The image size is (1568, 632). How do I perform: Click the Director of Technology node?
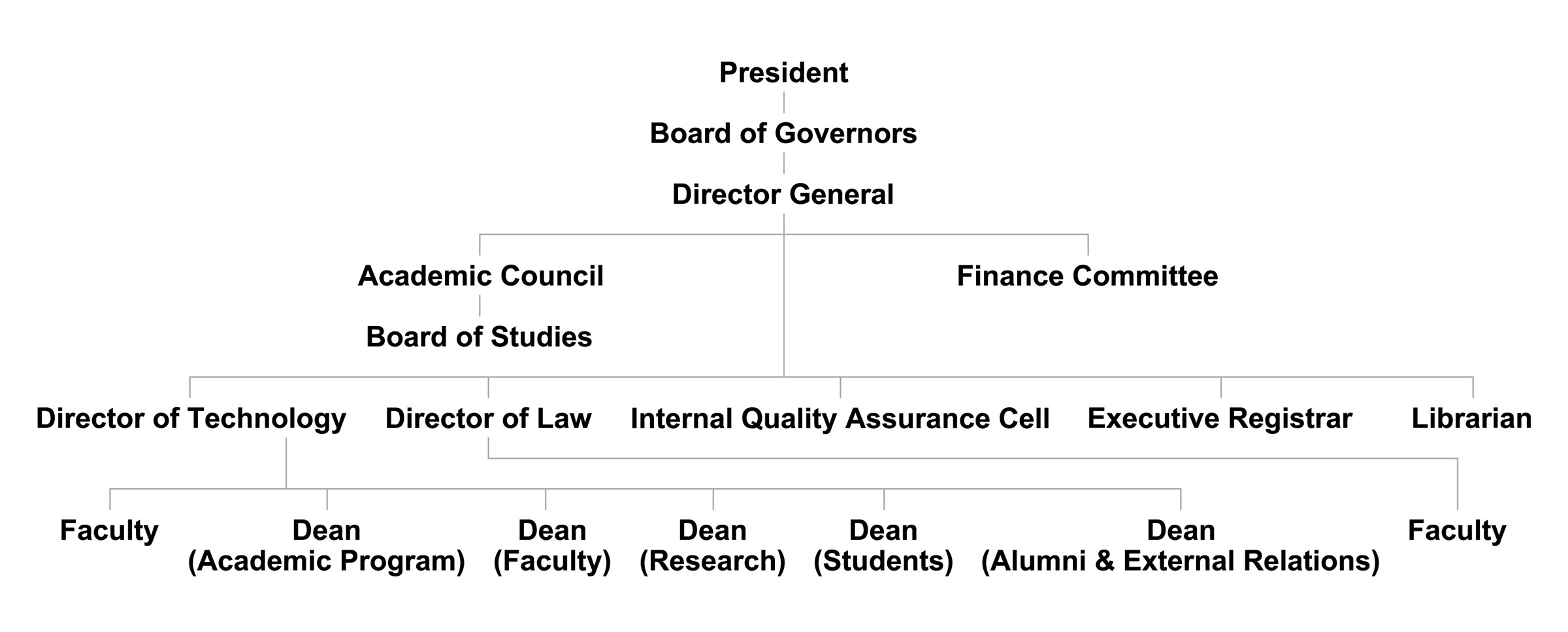pyautogui.click(x=191, y=418)
